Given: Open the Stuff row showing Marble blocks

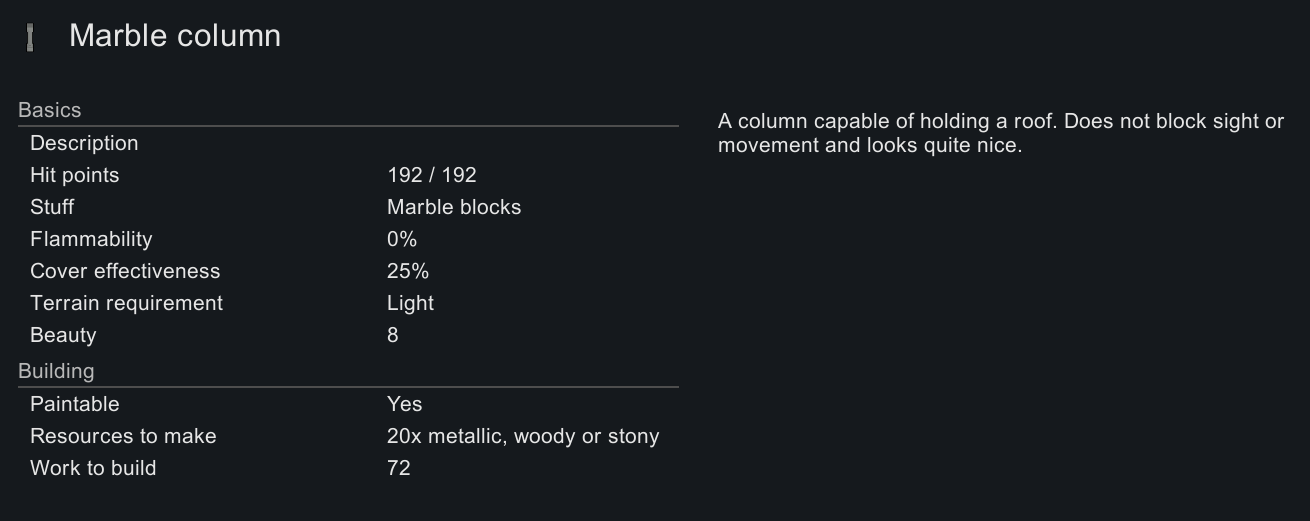Looking at the screenshot, I should [348, 207].
